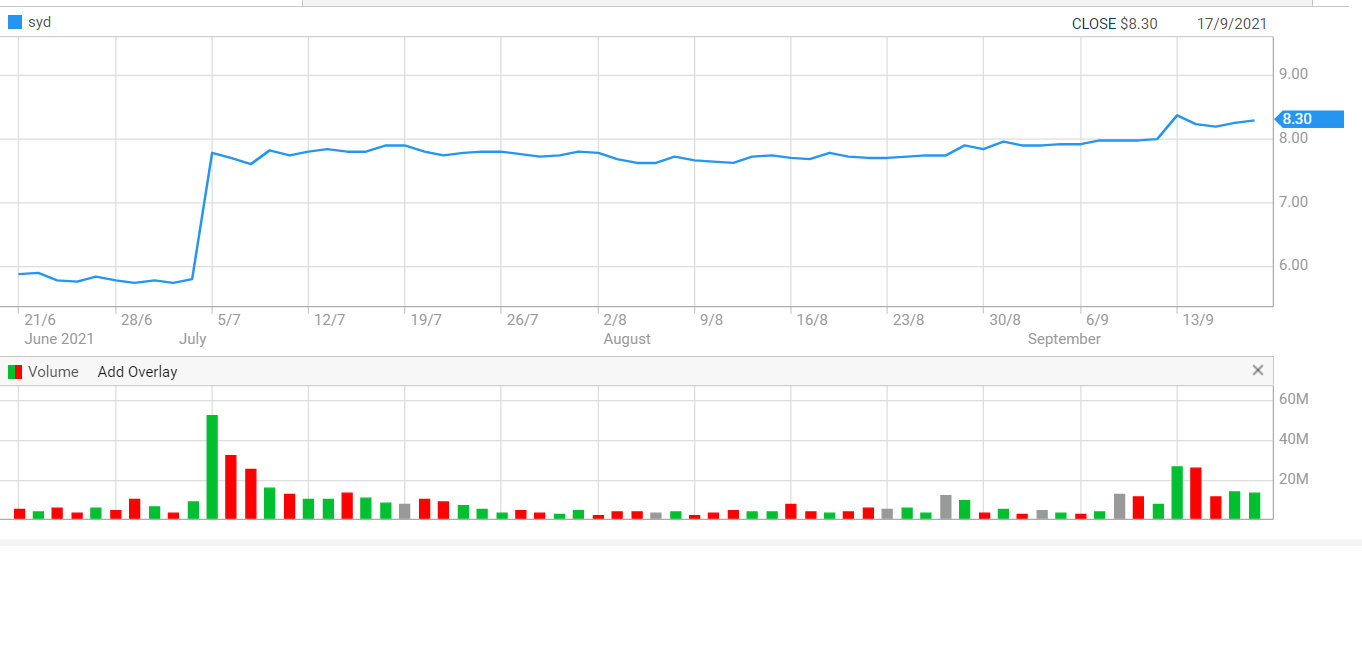
Task: Click the 28/6 date axis label
Action: click(x=136, y=320)
